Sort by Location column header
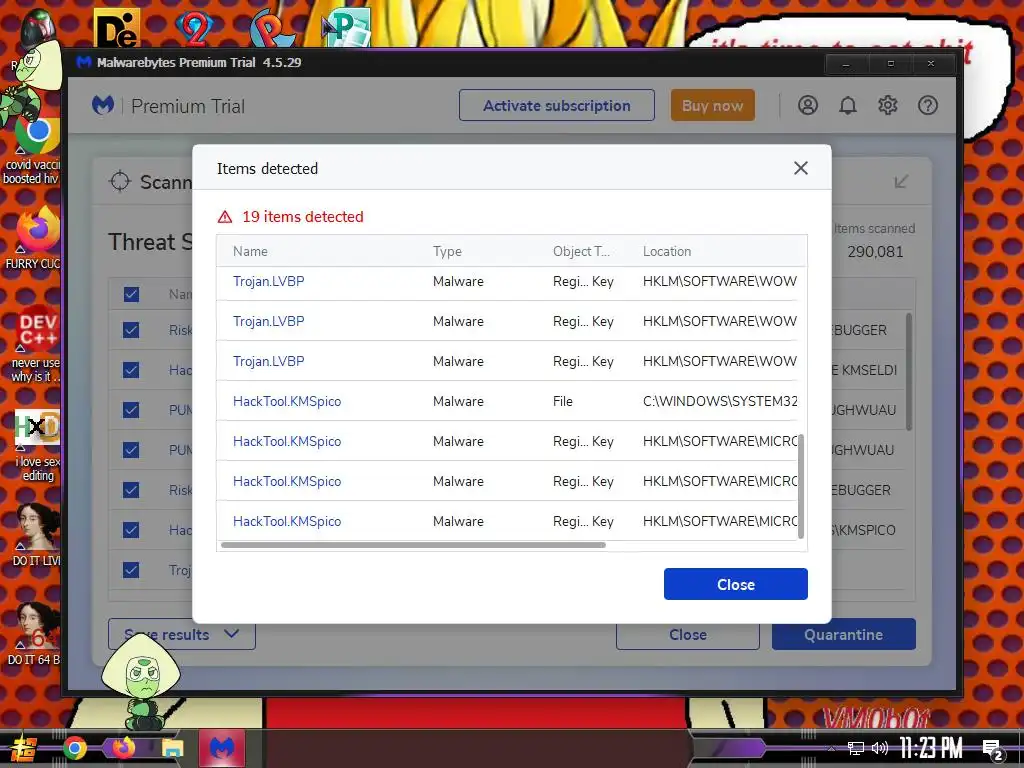The image size is (1024, 768). 667,251
